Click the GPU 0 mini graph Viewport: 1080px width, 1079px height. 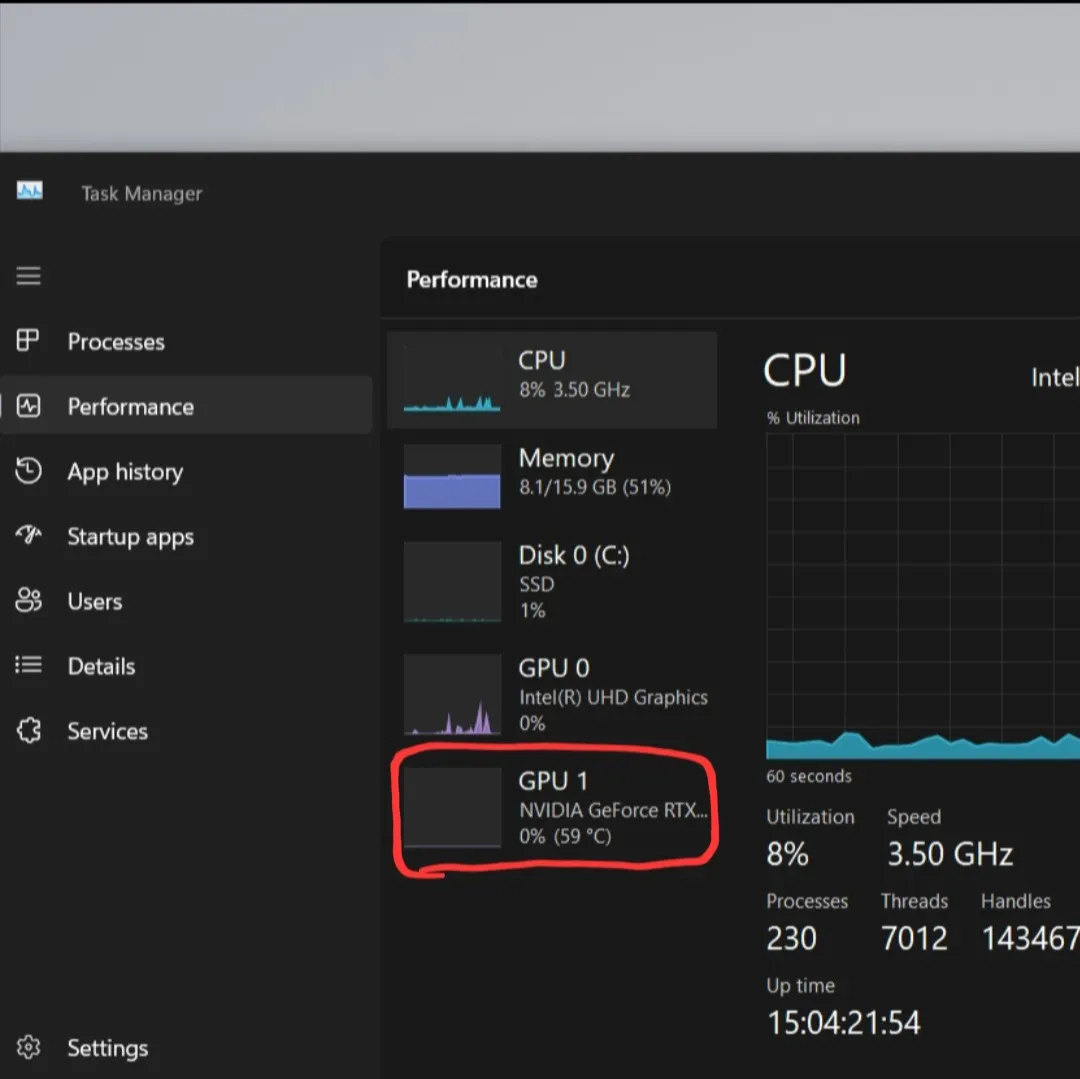(x=452, y=694)
